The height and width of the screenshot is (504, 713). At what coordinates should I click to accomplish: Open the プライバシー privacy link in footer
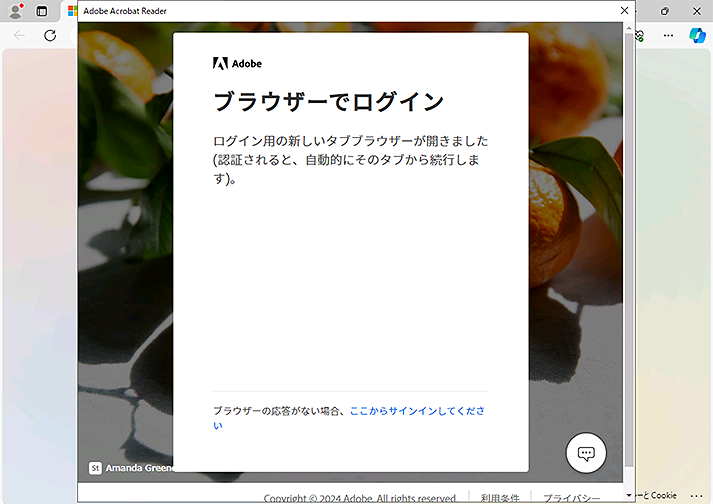click(x=572, y=499)
